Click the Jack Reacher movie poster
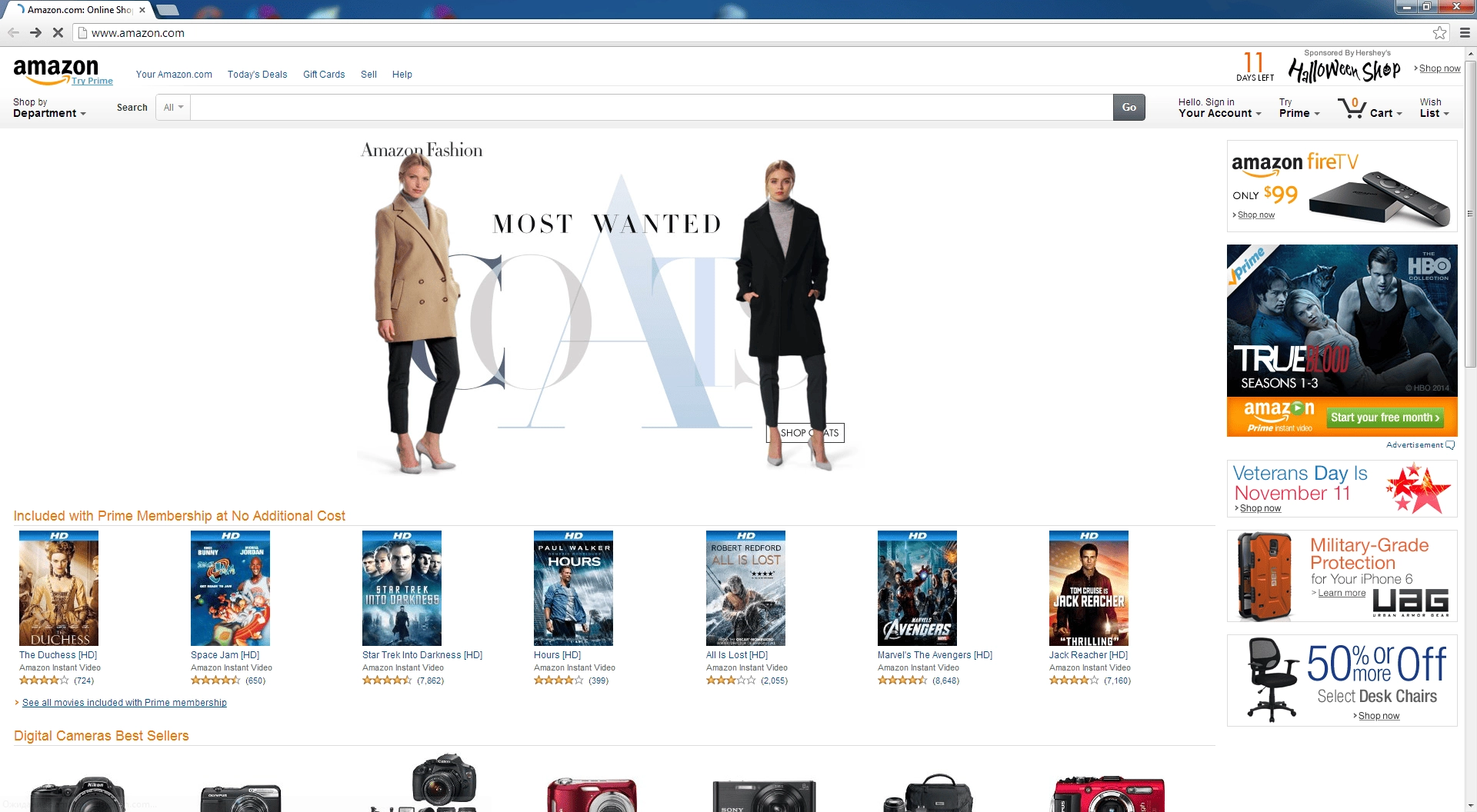 pyautogui.click(x=1089, y=588)
